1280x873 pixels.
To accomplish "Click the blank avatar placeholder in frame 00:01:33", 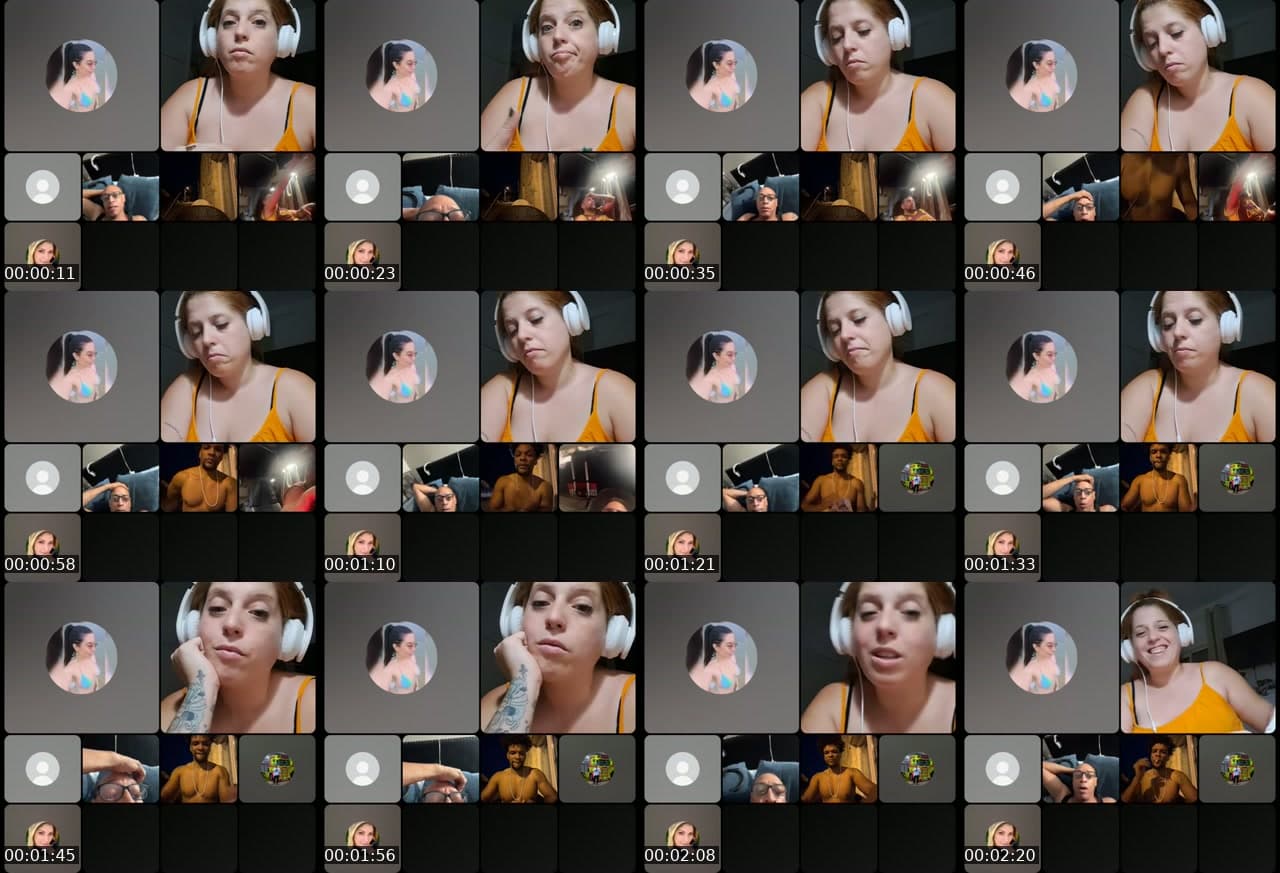I will click(1002, 478).
